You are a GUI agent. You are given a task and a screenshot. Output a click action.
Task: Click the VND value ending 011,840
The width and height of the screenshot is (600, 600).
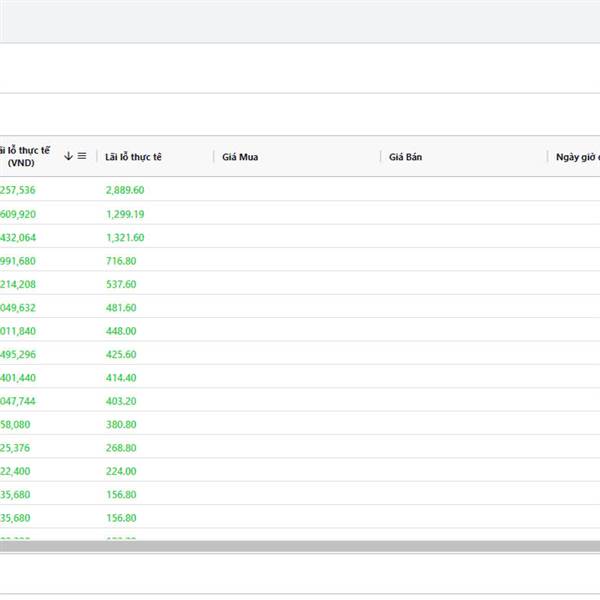[18, 331]
